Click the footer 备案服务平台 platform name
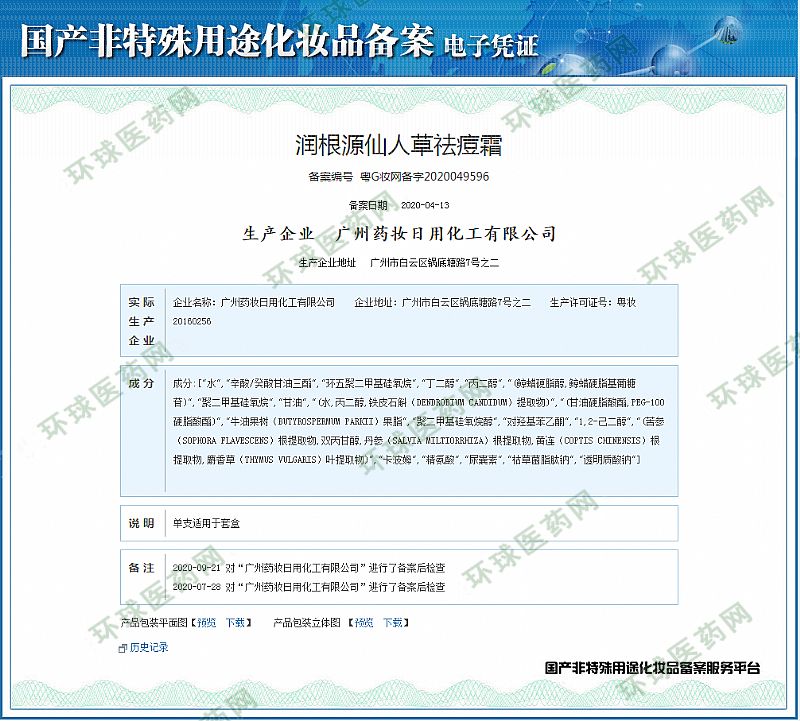Image resolution: width=800 pixels, height=721 pixels. [652, 667]
